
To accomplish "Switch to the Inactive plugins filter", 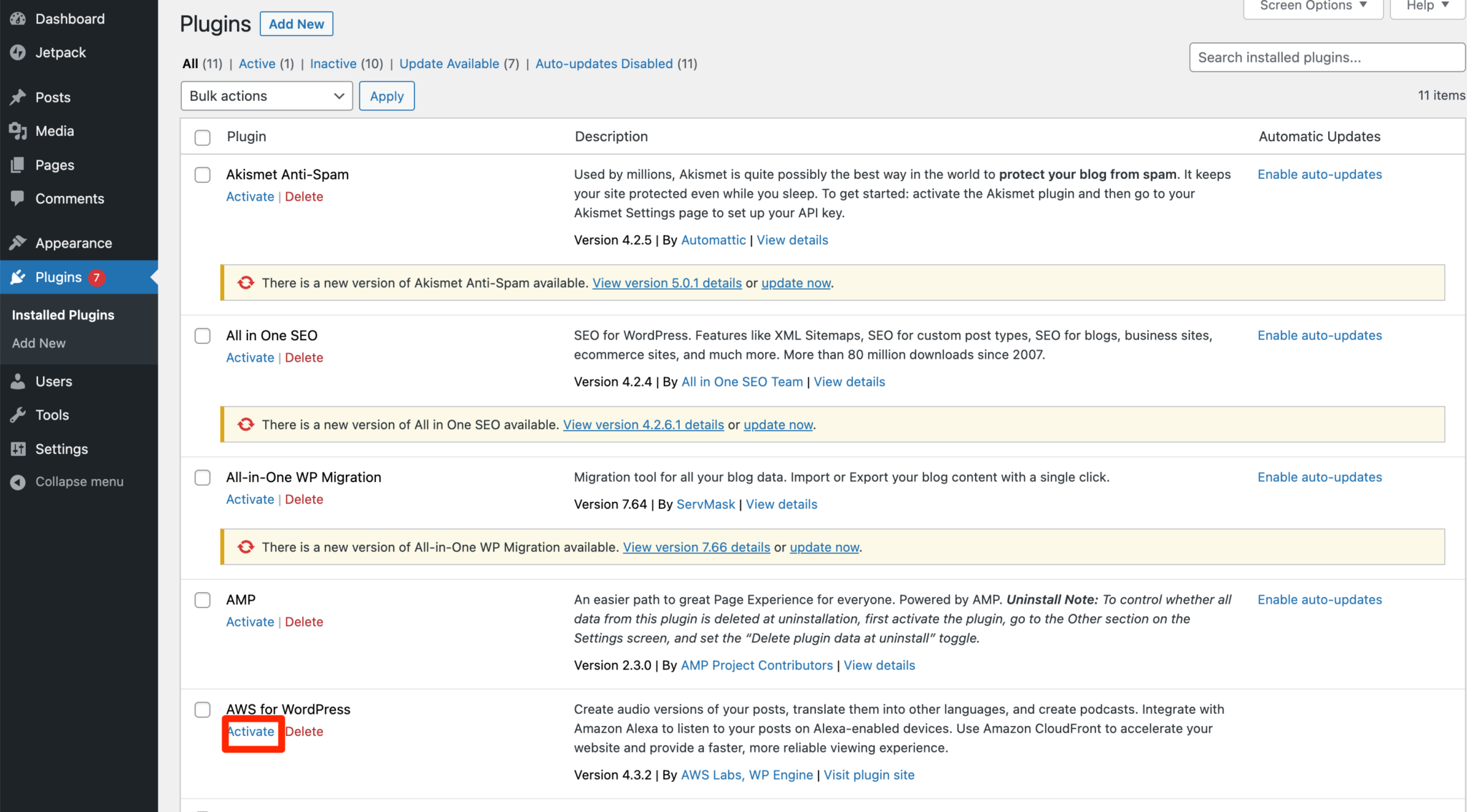I will click(x=333, y=63).
